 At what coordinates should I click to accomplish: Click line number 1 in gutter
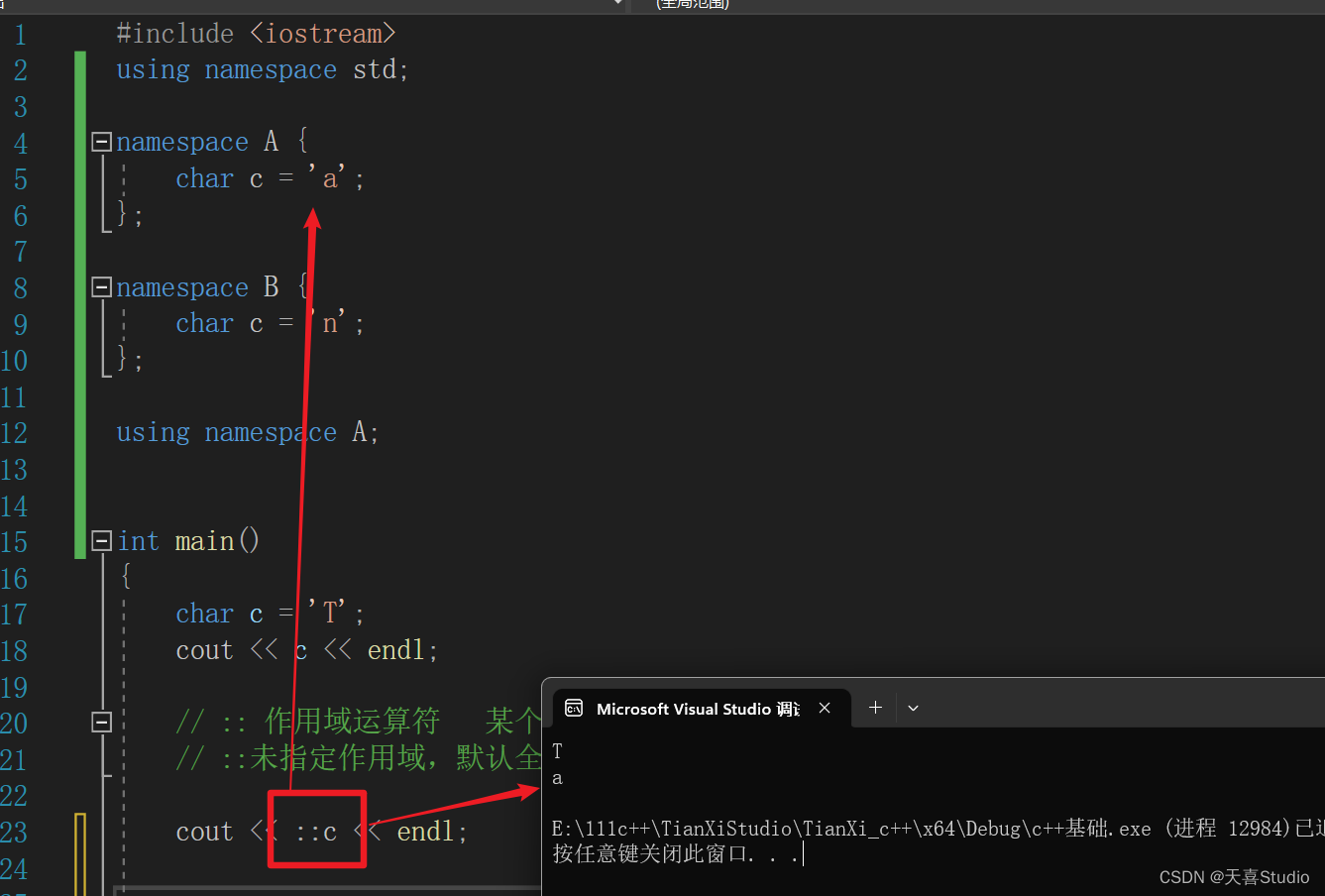(x=20, y=35)
